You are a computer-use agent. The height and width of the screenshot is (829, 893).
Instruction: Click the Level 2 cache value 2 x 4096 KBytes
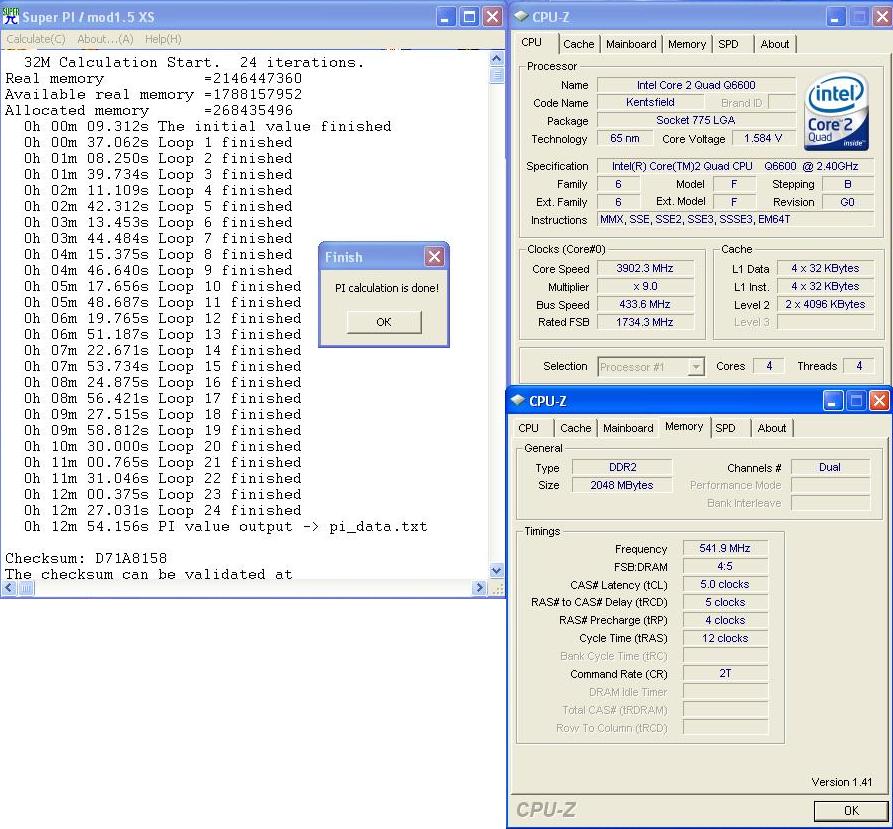coord(825,305)
